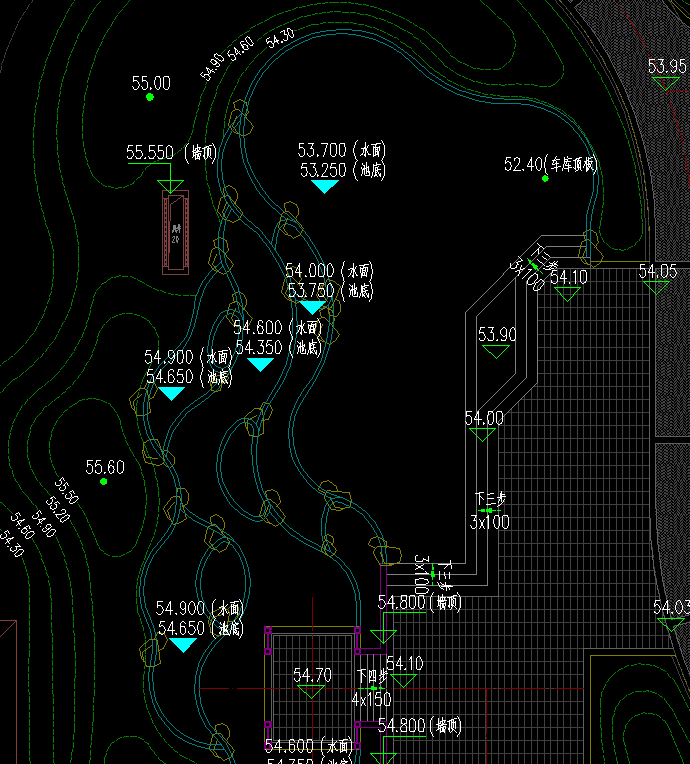Select the 53.95 elevation label

(667, 66)
